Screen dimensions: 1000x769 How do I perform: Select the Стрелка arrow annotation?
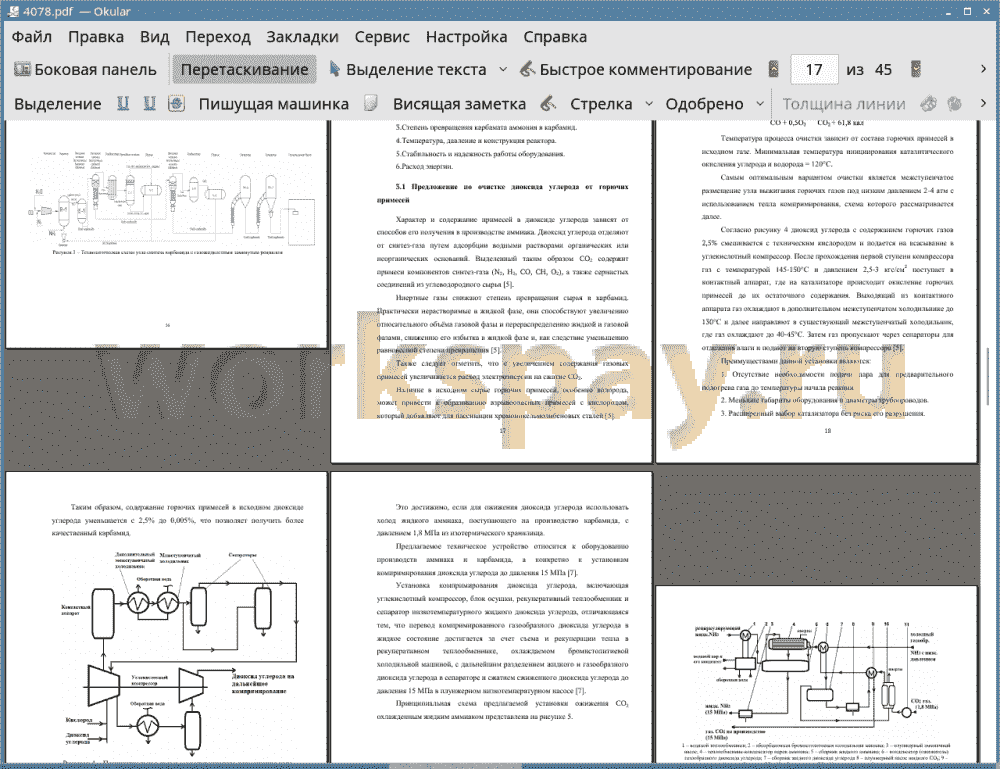pyautogui.click(x=601, y=104)
